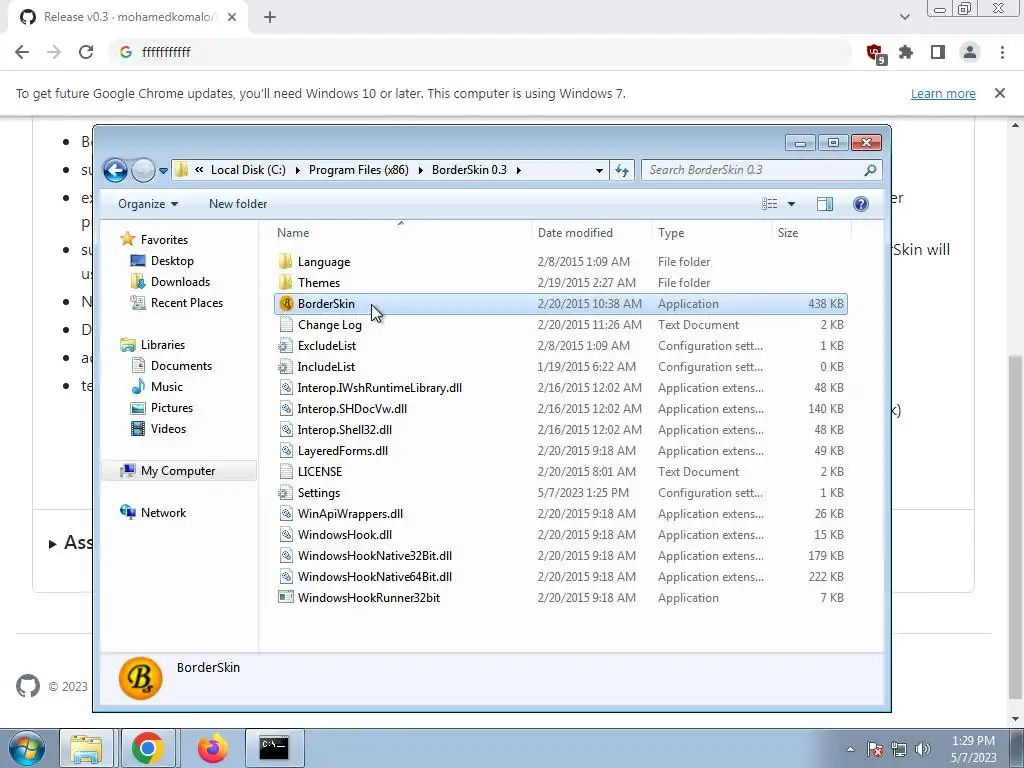Open the change view options dropdown
This screenshot has width=1024, height=768.
pyautogui.click(x=792, y=204)
